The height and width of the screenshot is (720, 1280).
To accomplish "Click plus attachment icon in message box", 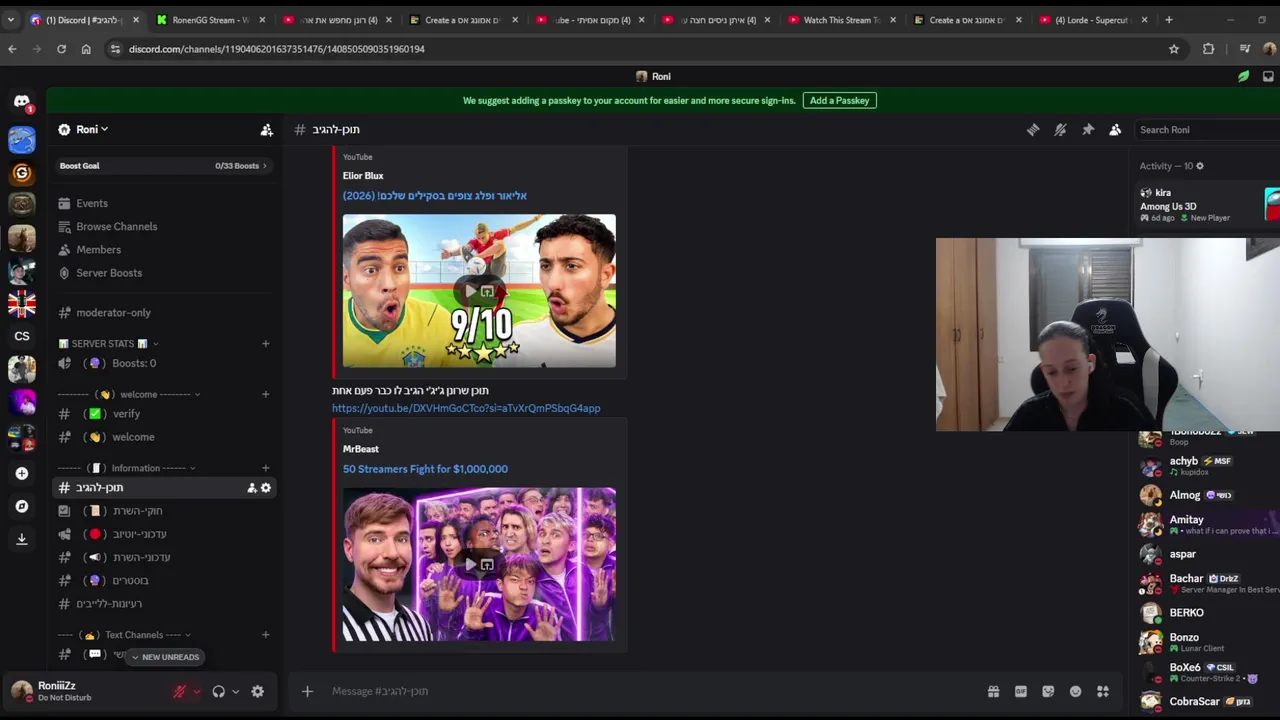I will click(x=307, y=691).
